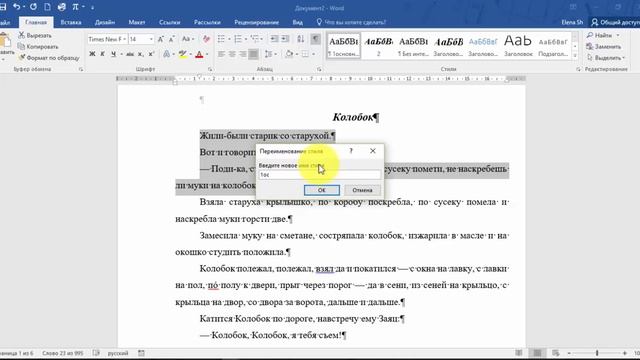Toggle subscript x₂ formatting

(x=140, y=54)
